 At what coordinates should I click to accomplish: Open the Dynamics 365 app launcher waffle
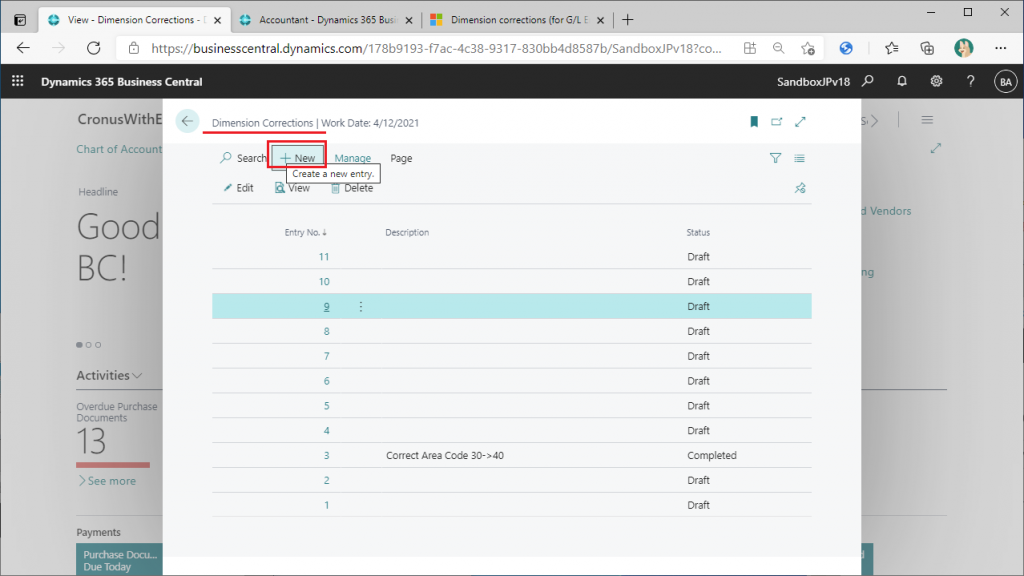coord(18,81)
